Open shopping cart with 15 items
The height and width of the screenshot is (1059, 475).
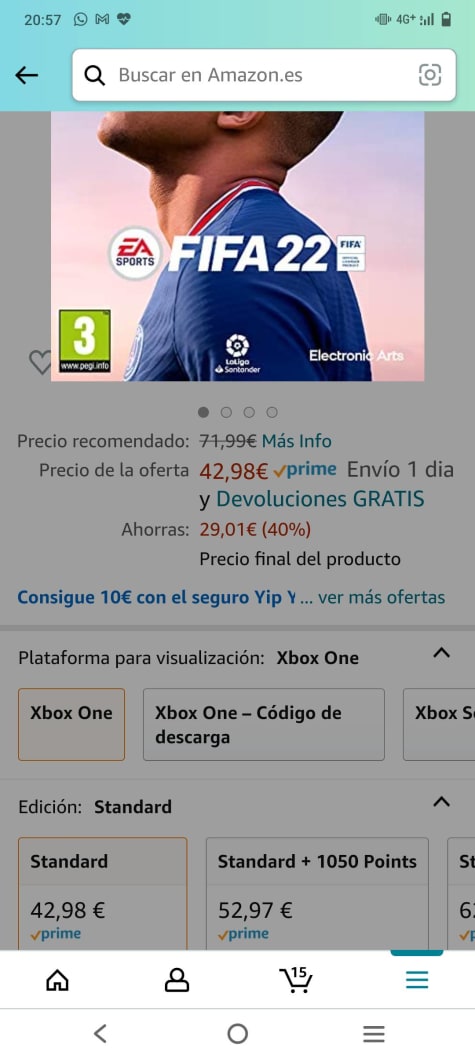pyautogui.click(x=296, y=979)
